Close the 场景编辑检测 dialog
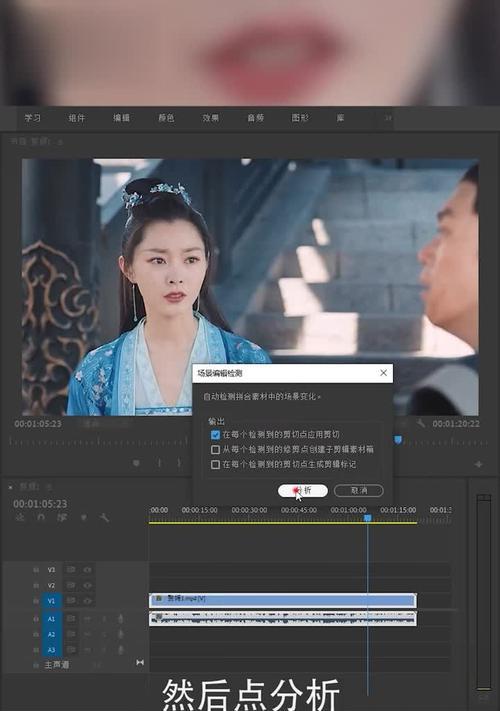The height and width of the screenshot is (711, 500). pyautogui.click(x=383, y=373)
